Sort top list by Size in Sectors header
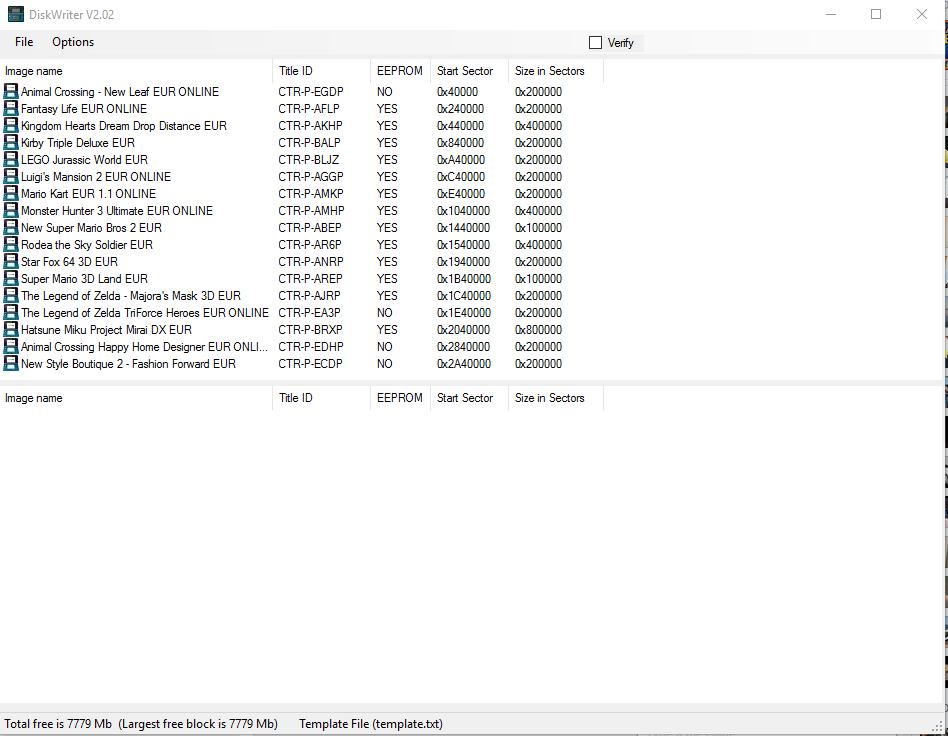 tap(556, 71)
